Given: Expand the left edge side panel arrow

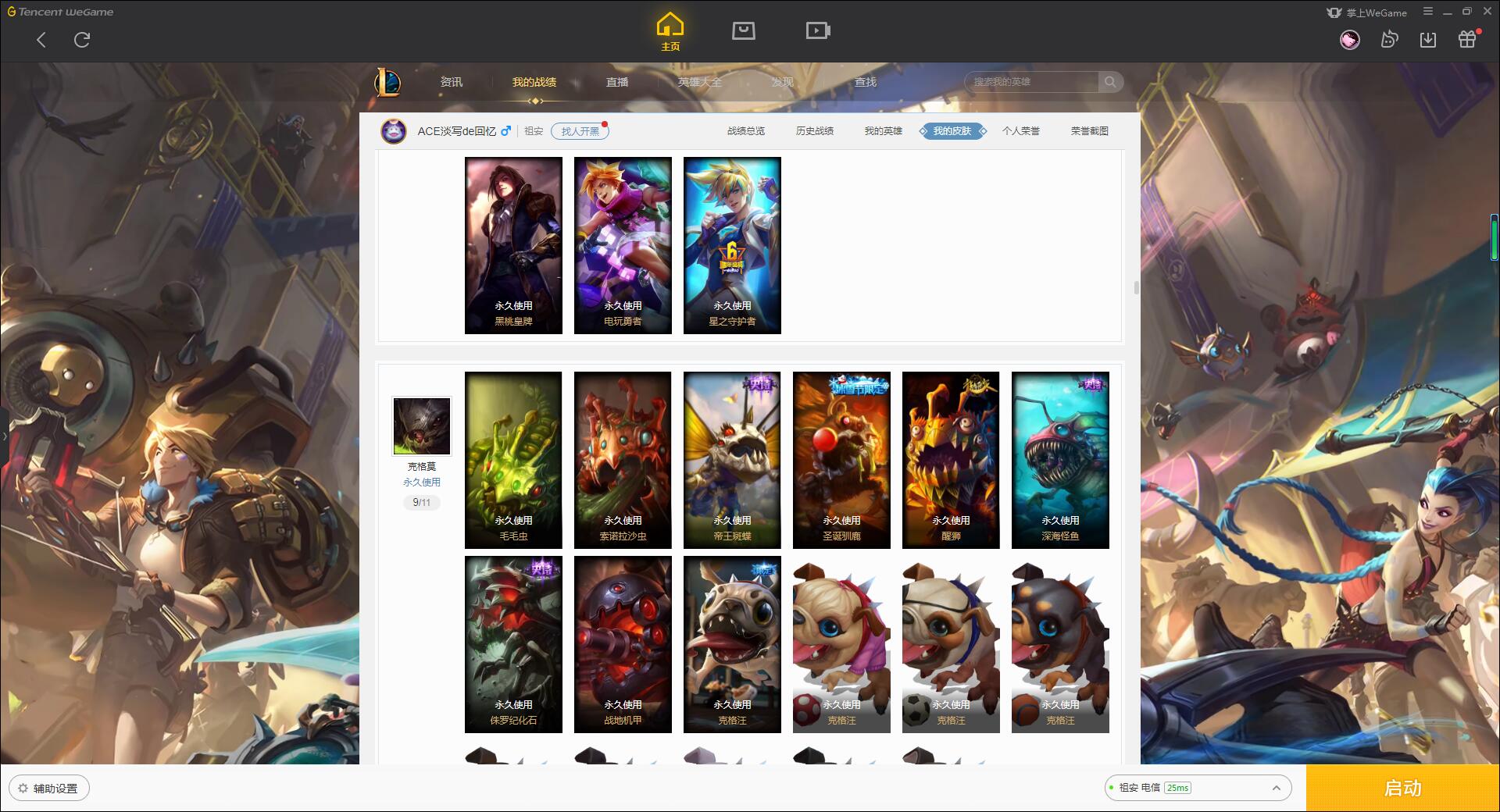Looking at the screenshot, I should (4, 436).
